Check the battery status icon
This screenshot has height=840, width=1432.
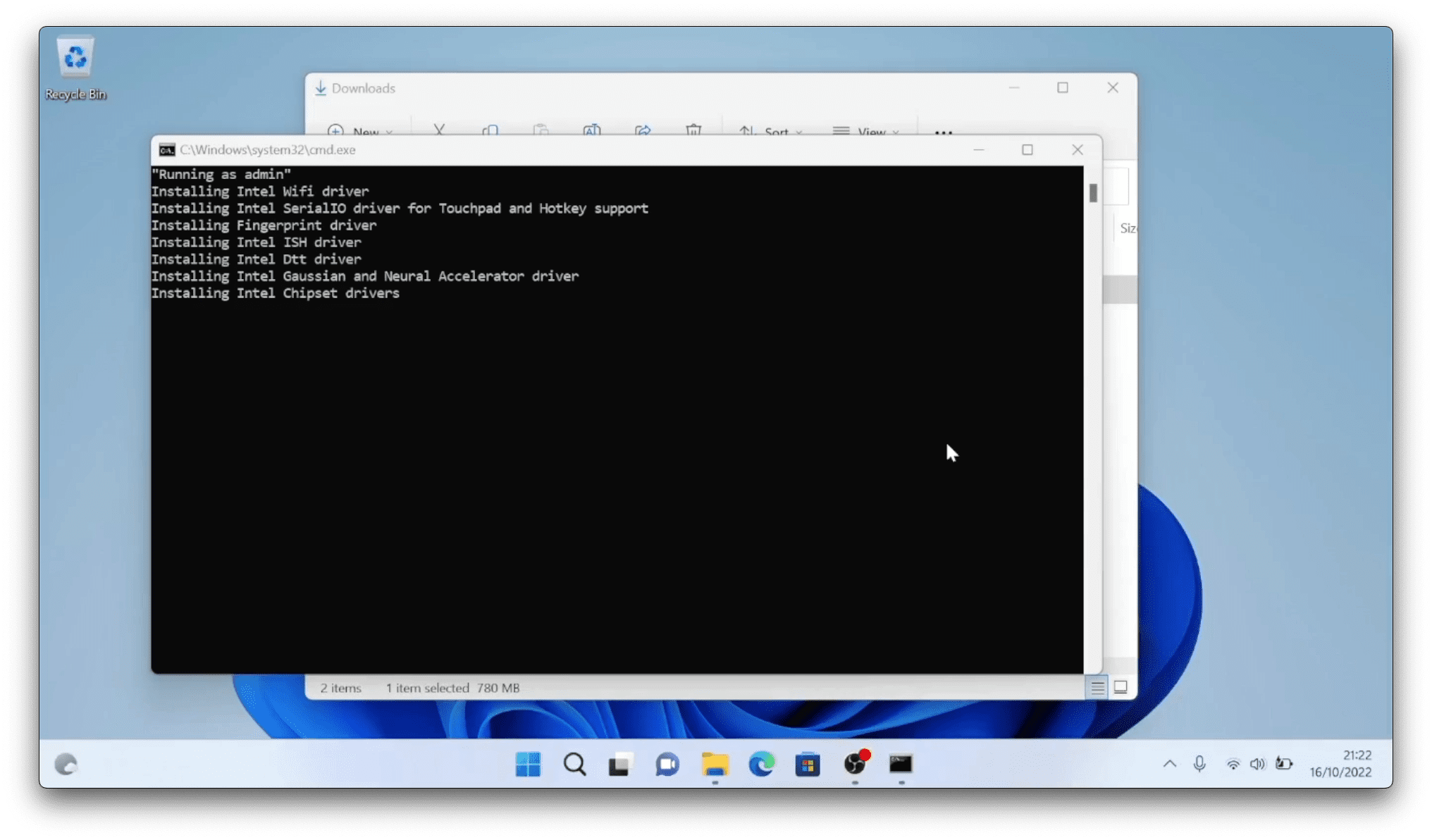click(x=1284, y=764)
